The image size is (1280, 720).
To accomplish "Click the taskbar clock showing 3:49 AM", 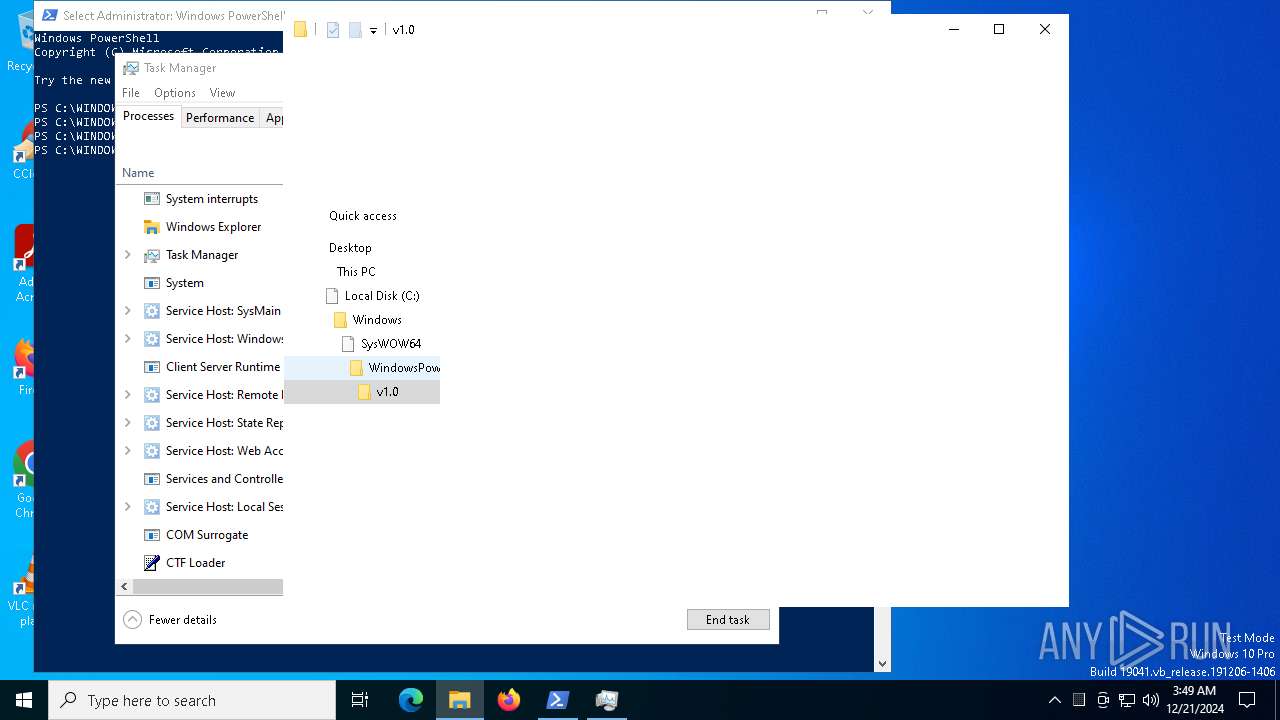I will (x=1194, y=700).
